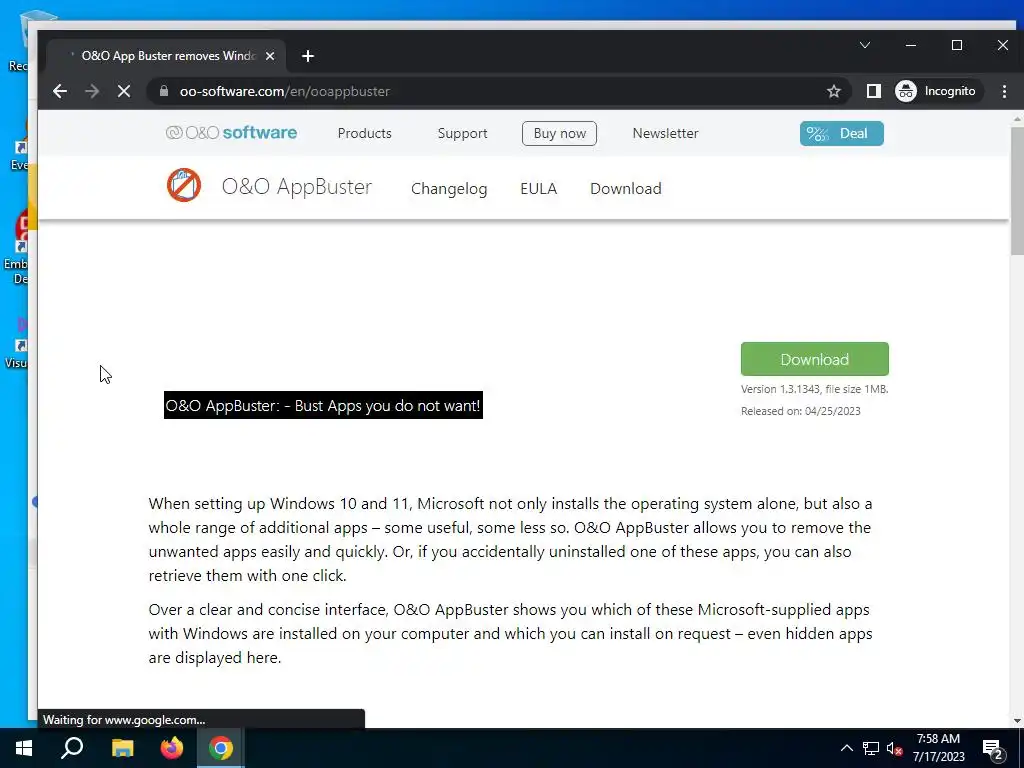The height and width of the screenshot is (768, 1024).
Task: Click the paragraph starting 'When setting up Windows 10'
Action: click(511, 539)
